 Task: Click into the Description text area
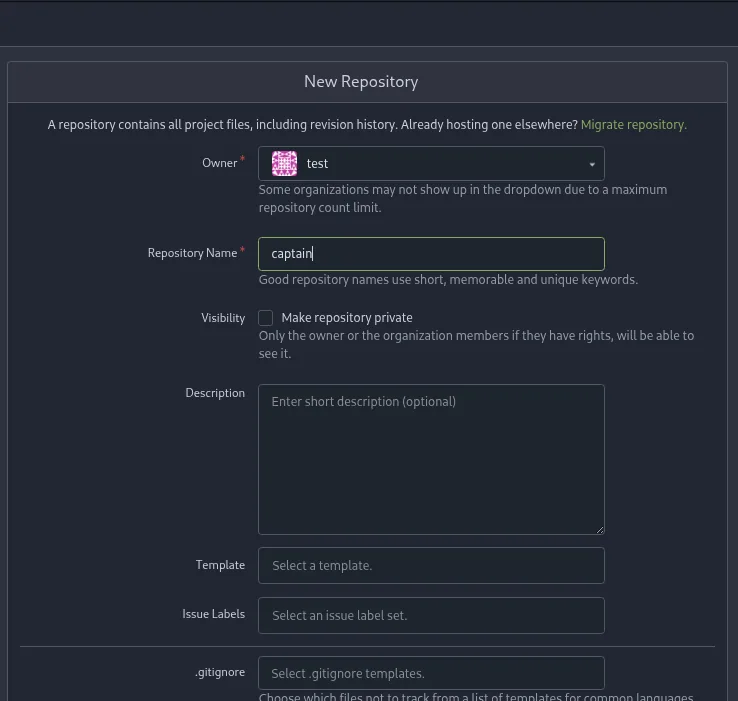[431, 459]
